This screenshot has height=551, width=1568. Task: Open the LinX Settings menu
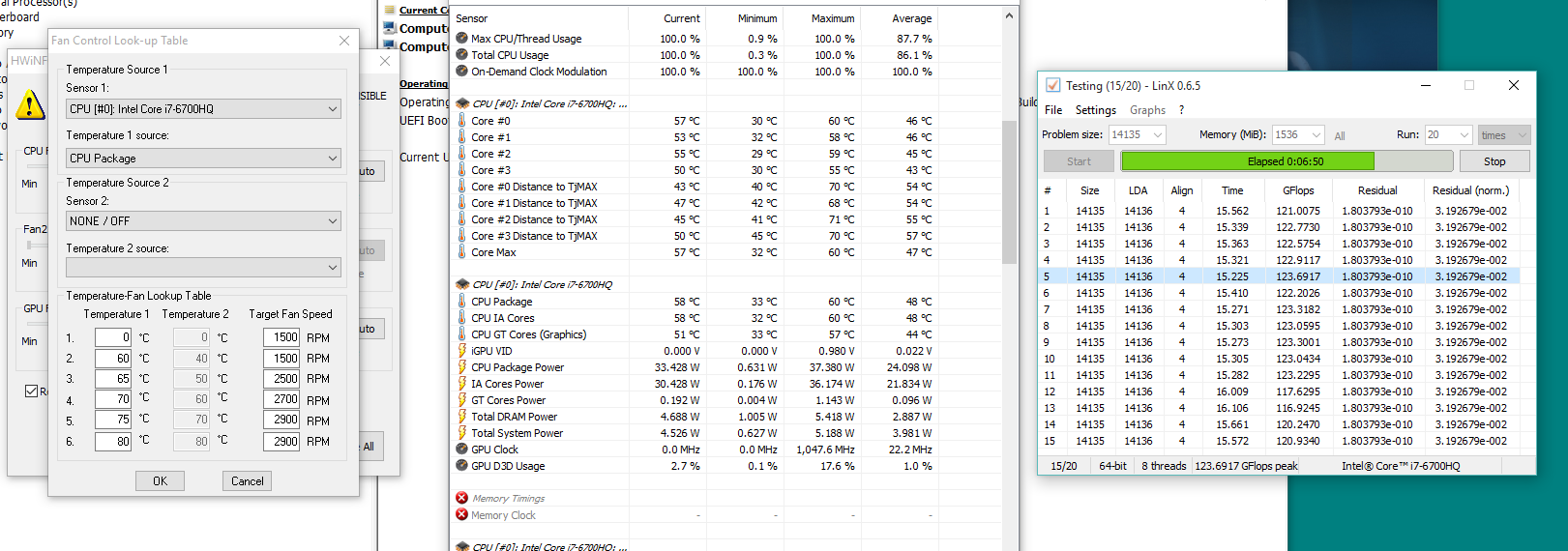pyautogui.click(x=1096, y=110)
